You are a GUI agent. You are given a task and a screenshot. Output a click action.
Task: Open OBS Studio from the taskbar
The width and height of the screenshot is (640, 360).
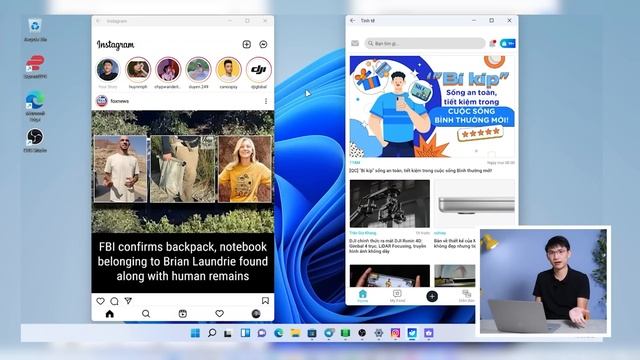point(362,333)
